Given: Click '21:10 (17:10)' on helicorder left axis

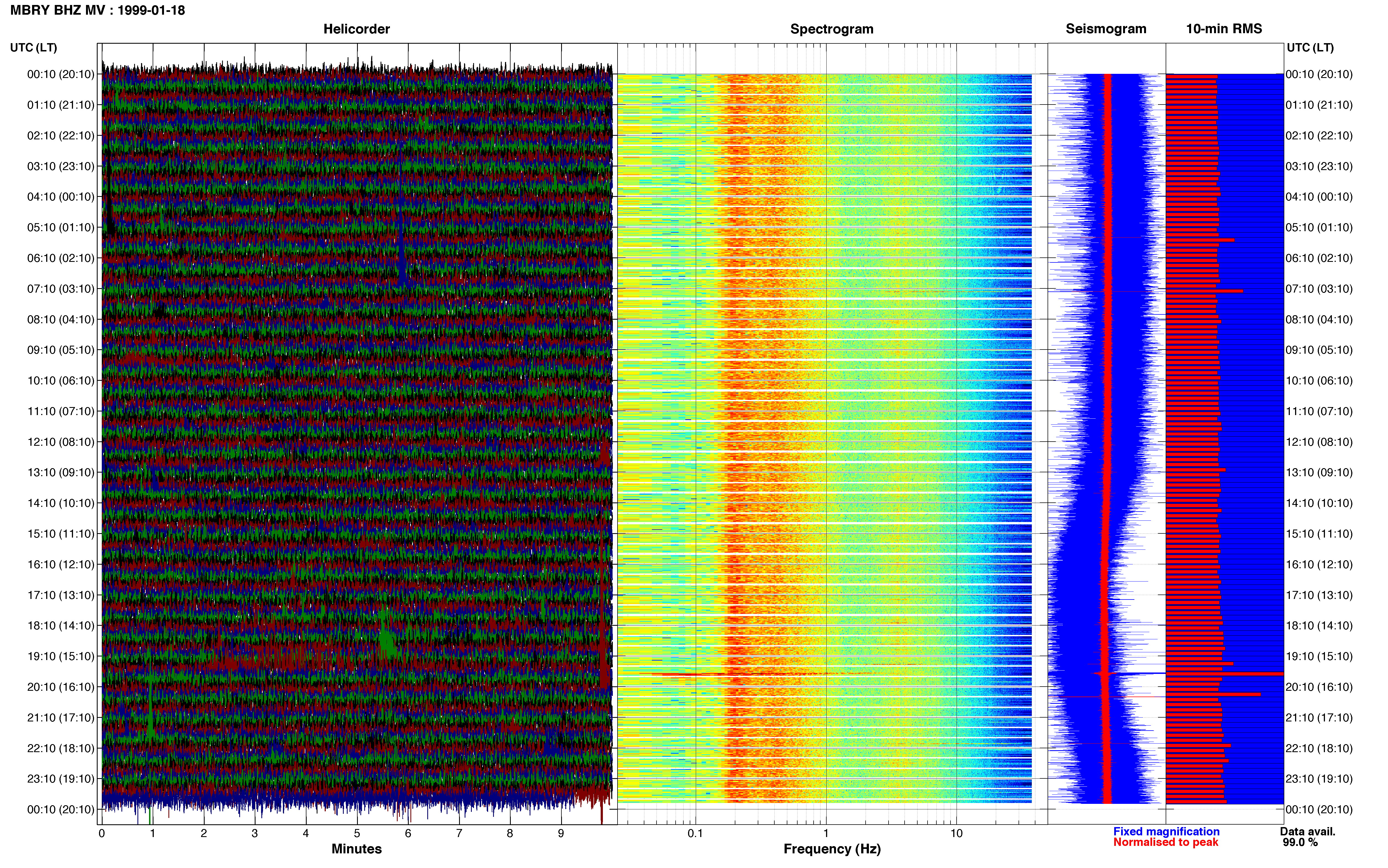Looking at the screenshot, I should tap(61, 718).
